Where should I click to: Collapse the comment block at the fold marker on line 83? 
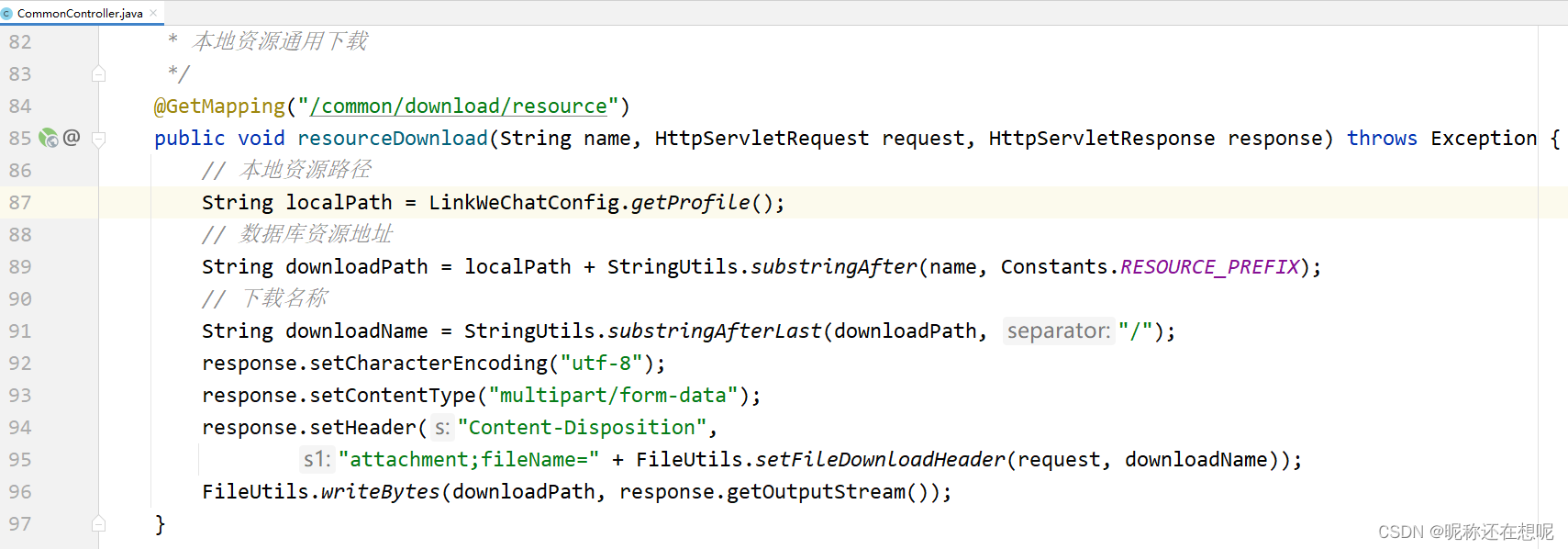tap(98, 73)
